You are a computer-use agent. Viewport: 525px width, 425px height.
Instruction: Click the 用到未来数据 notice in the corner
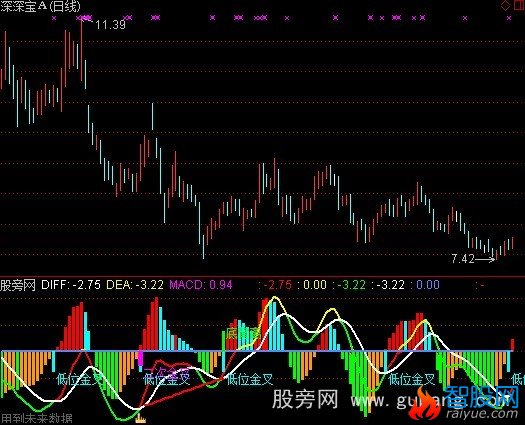click(36, 419)
